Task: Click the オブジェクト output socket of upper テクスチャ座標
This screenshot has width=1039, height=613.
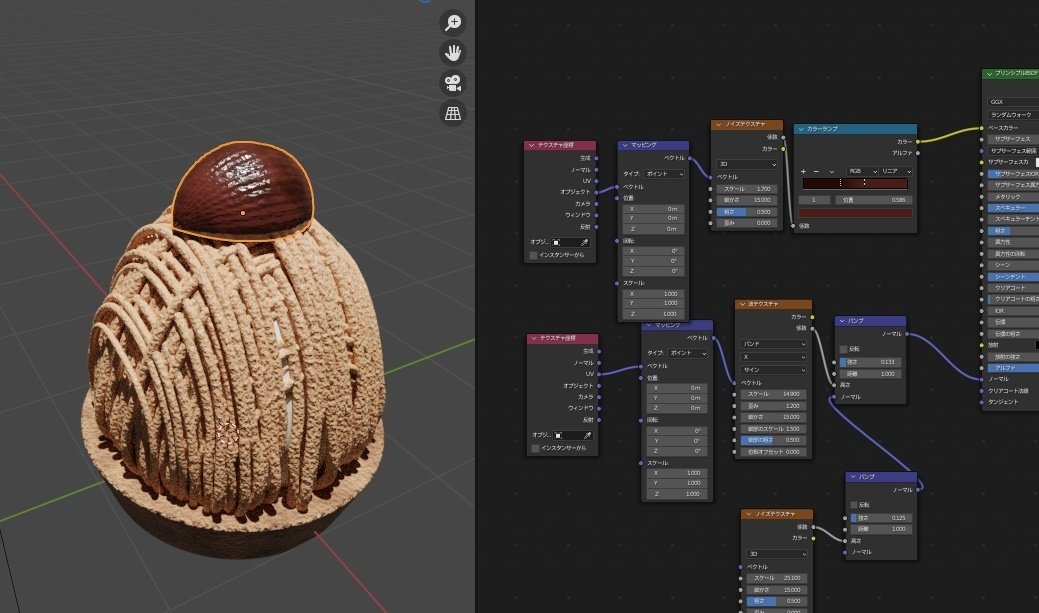Action: [596, 192]
